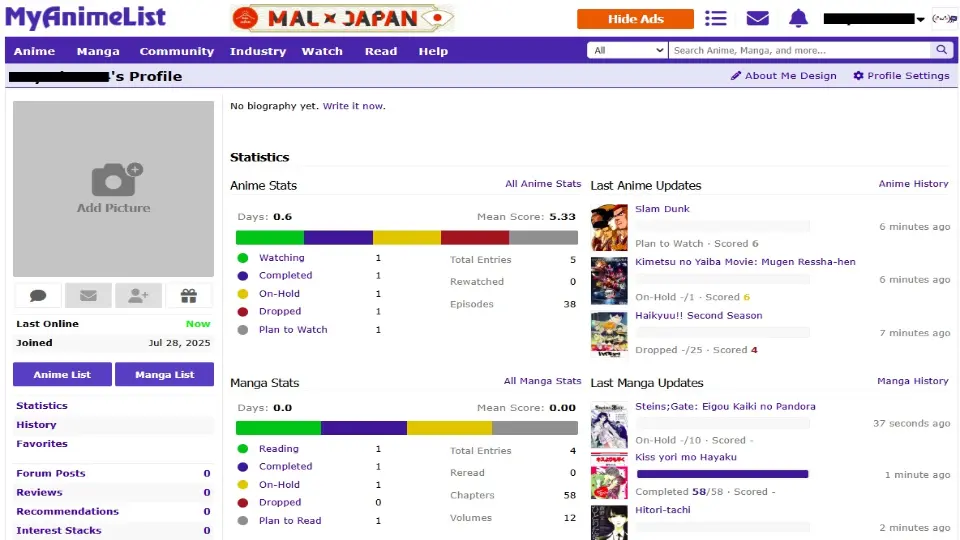This screenshot has height=540, width=960.
Task: Click the anime On-Hold status link
Action: tap(279, 294)
